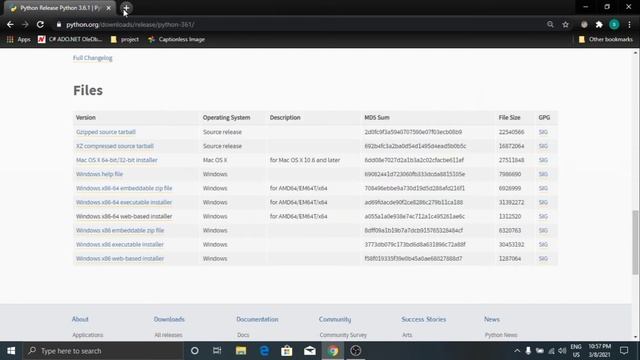The height and width of the screenshot is (360, 640).
Task: View site info lock icon
Action: pyautogui.click(x=59, y=24)
